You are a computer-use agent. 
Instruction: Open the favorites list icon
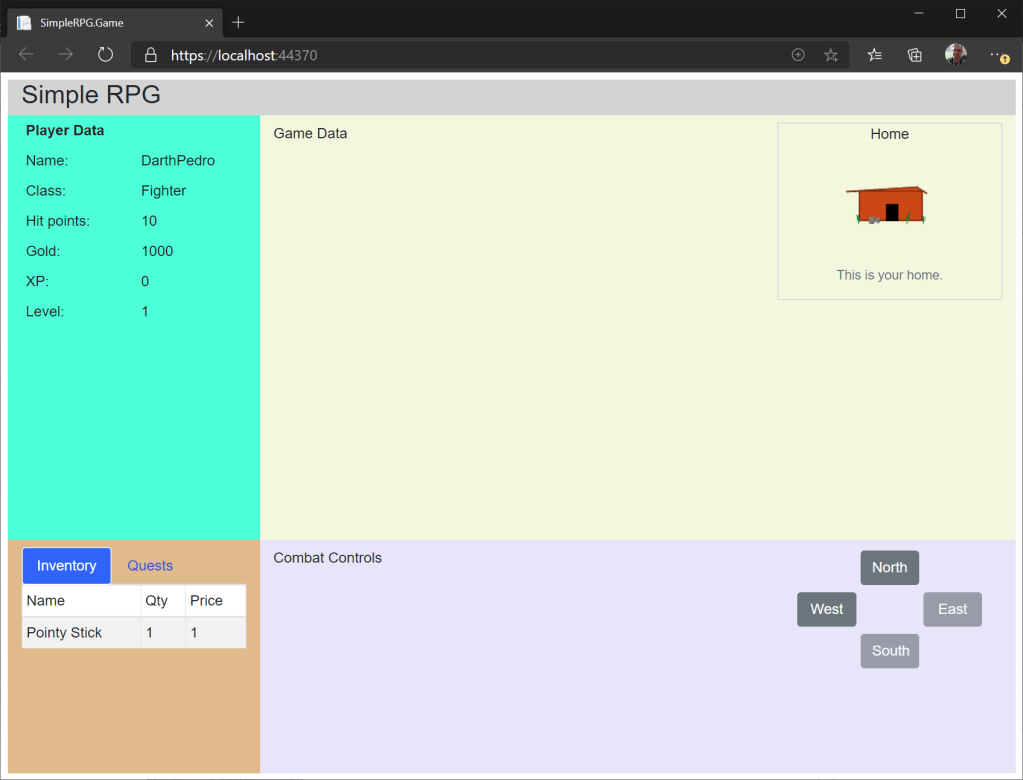875,55
